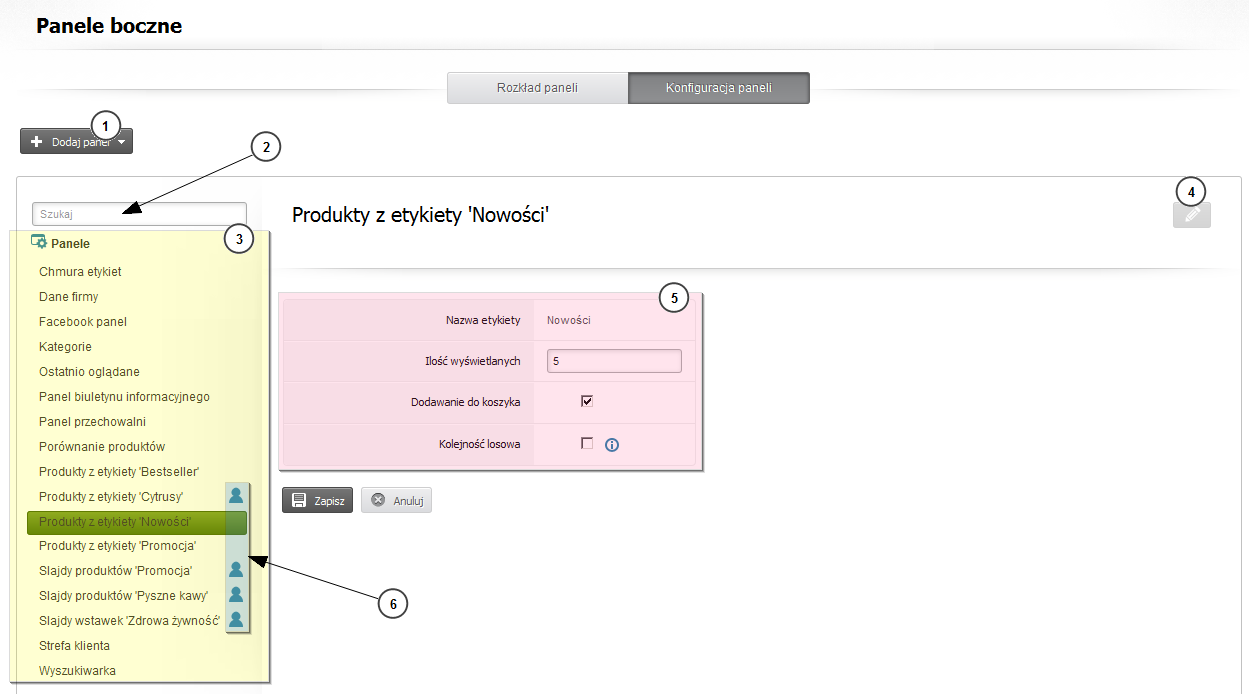Click user icon next to 'Cytrusy' panel
The height and width of the screenshot is (694, 1249).
[x=236, y=495]
